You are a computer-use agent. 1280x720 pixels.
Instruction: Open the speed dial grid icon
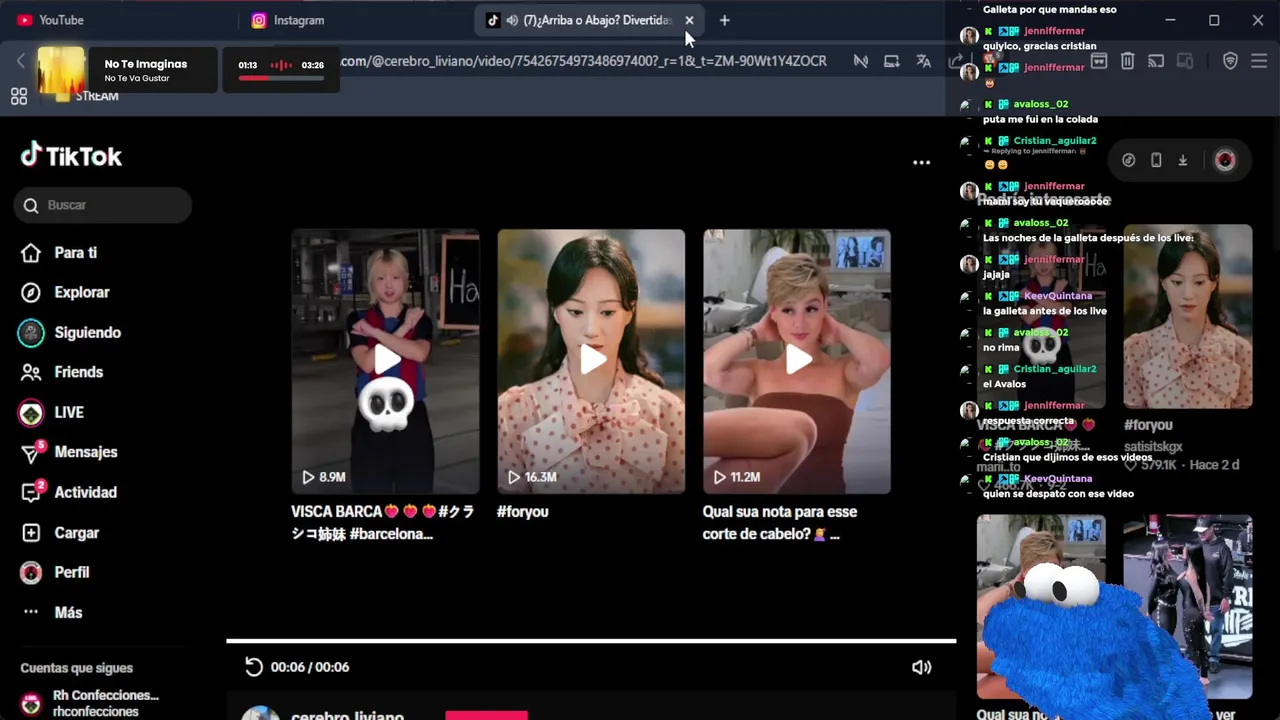[x=19, y=96]
